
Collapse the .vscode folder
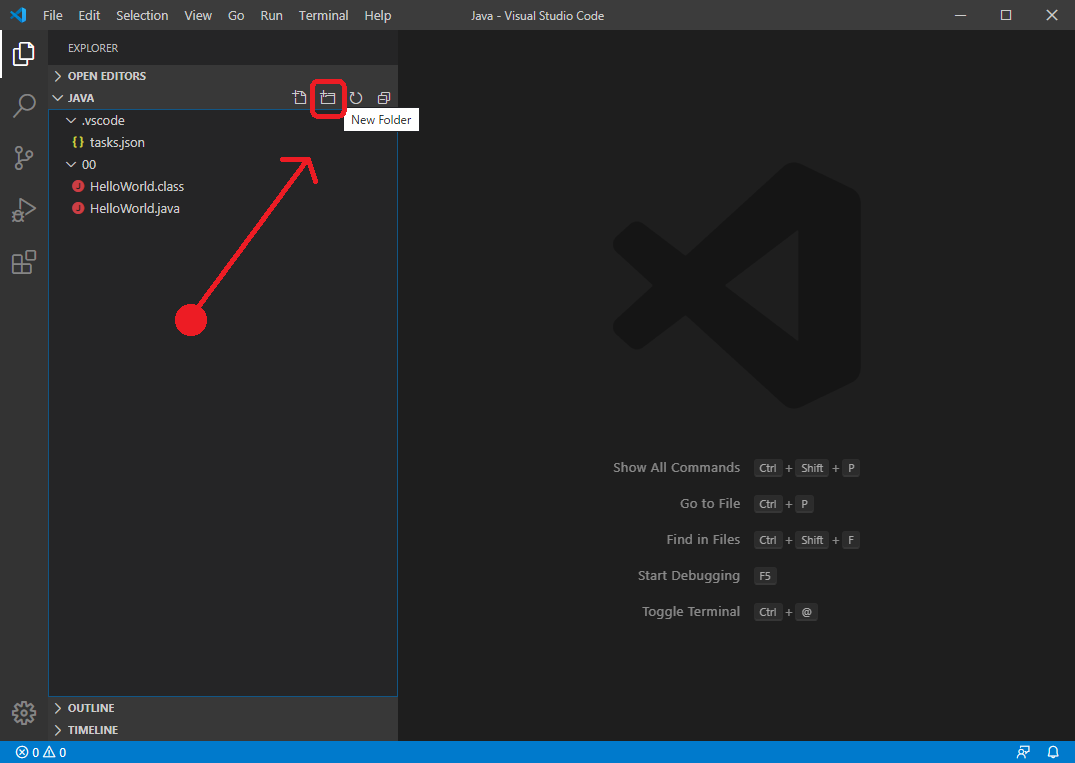(223, 121)
